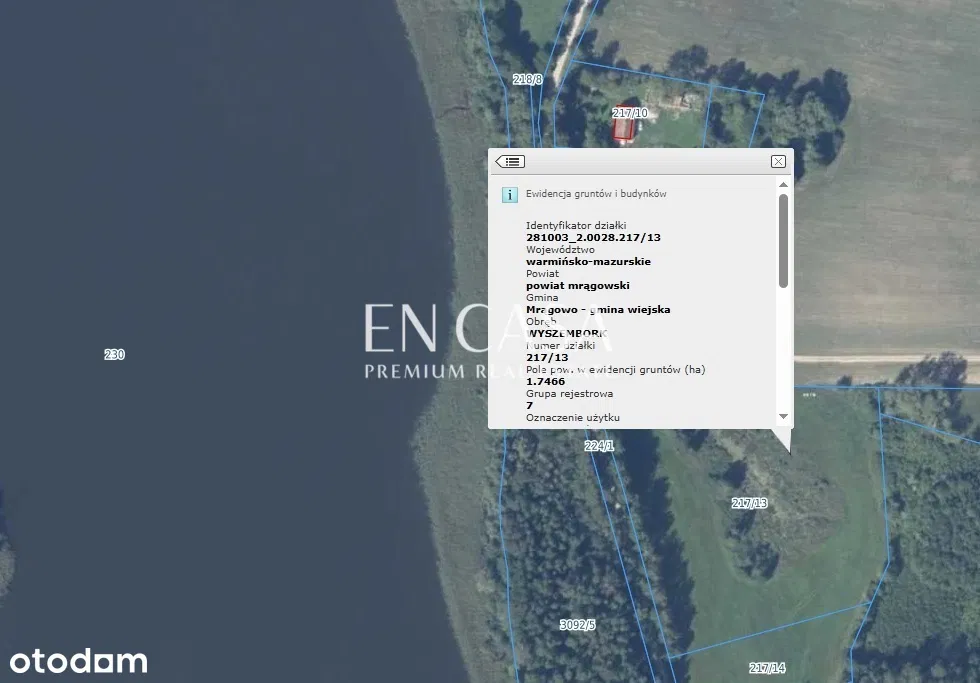The image size is (980, 683).
Task: Click the powiat mrągowski value in popup
Action: click(x=577, y=285)
